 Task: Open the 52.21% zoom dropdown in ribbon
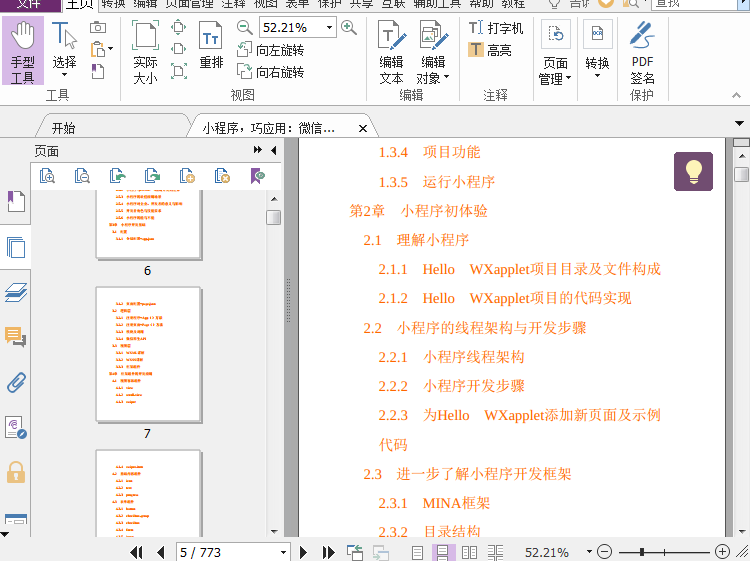pyautogui.click(x=329, y=28)
